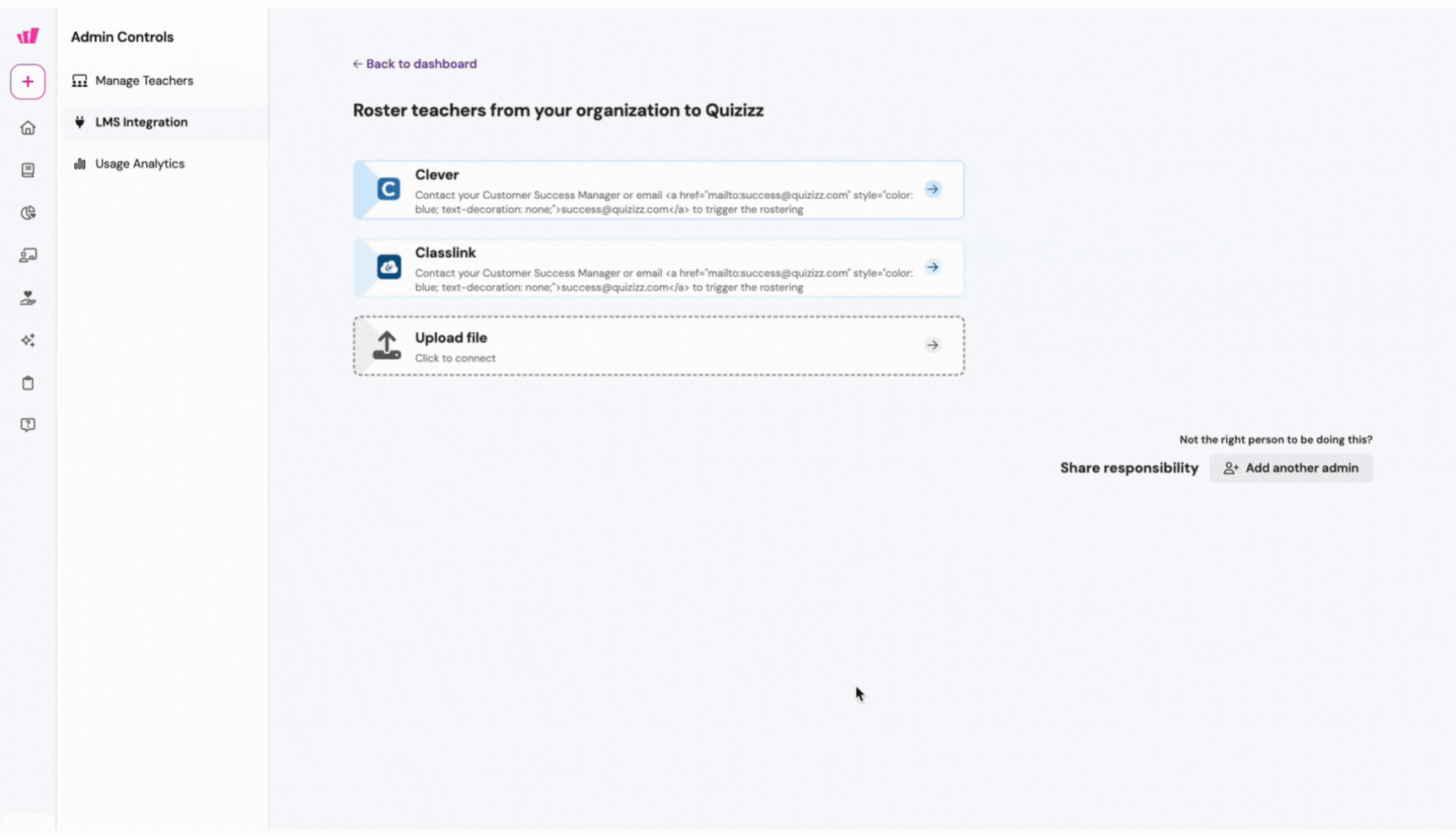
Task: Click the Classlink logo icon
Action: [x=388, y=267]
